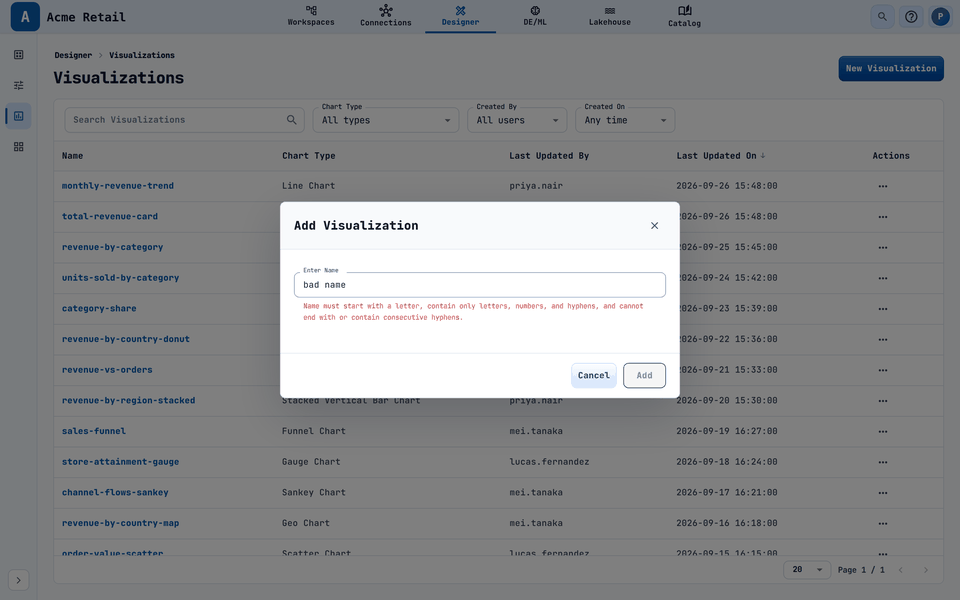This screenshot has height=600, width=960.
Task: Open the help question mark icon
Action: tap(911, 17)
